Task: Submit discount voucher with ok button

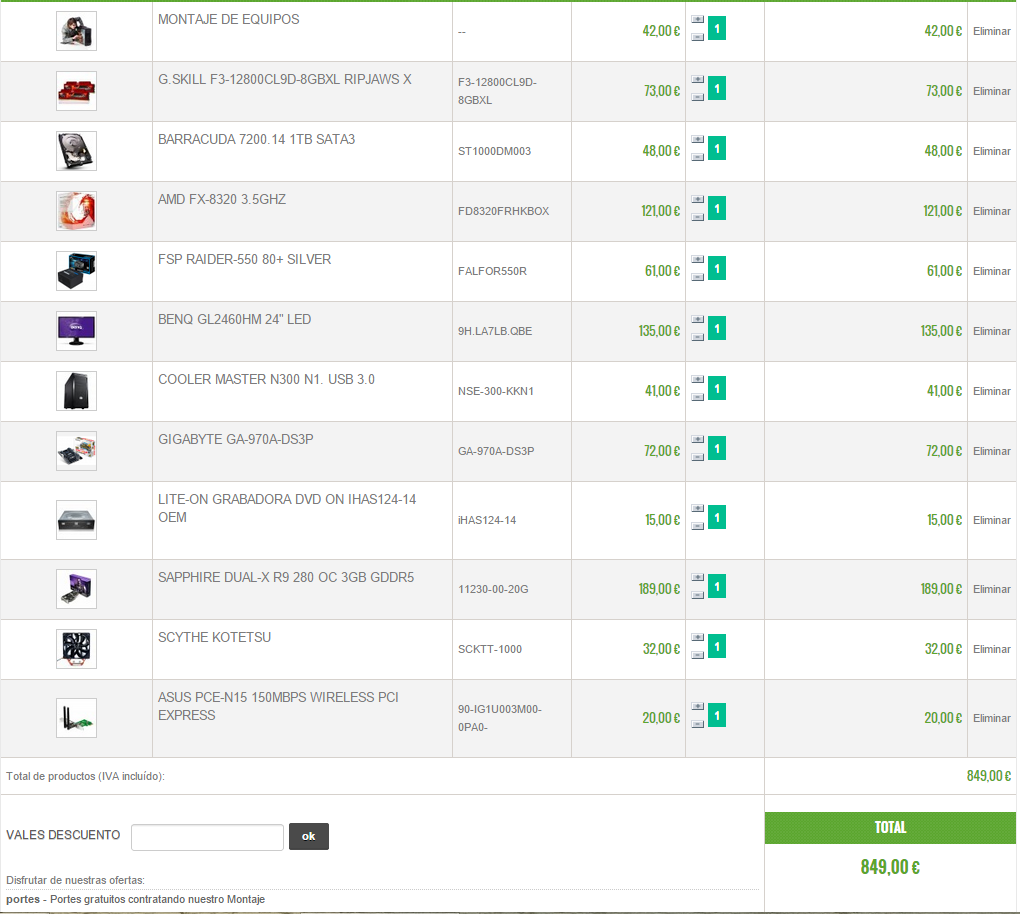Action: [308, 836]
